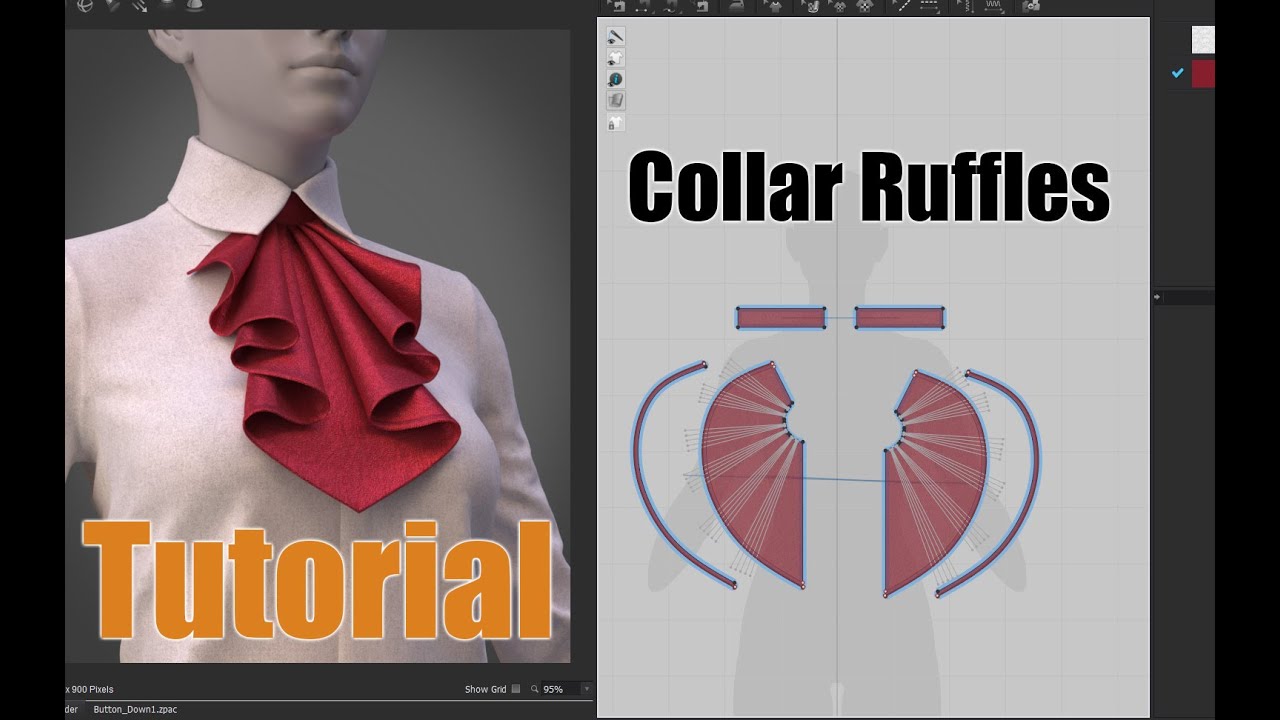Enable the Show Grid checkbox
The image size is (1280, 720).
click(x=516, y=689)
